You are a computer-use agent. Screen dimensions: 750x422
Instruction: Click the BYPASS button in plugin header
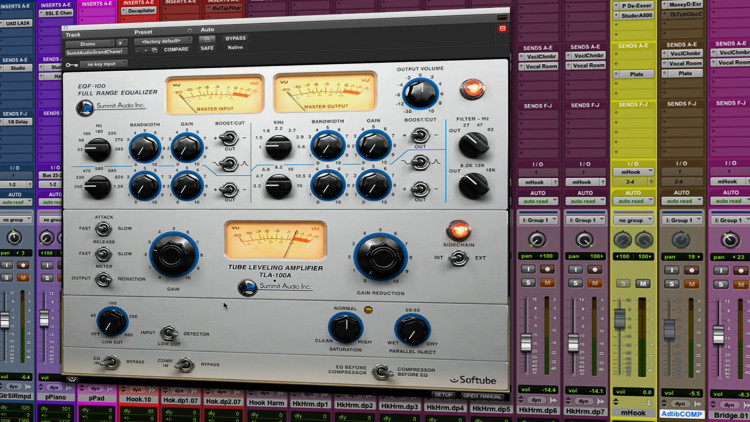235,38
